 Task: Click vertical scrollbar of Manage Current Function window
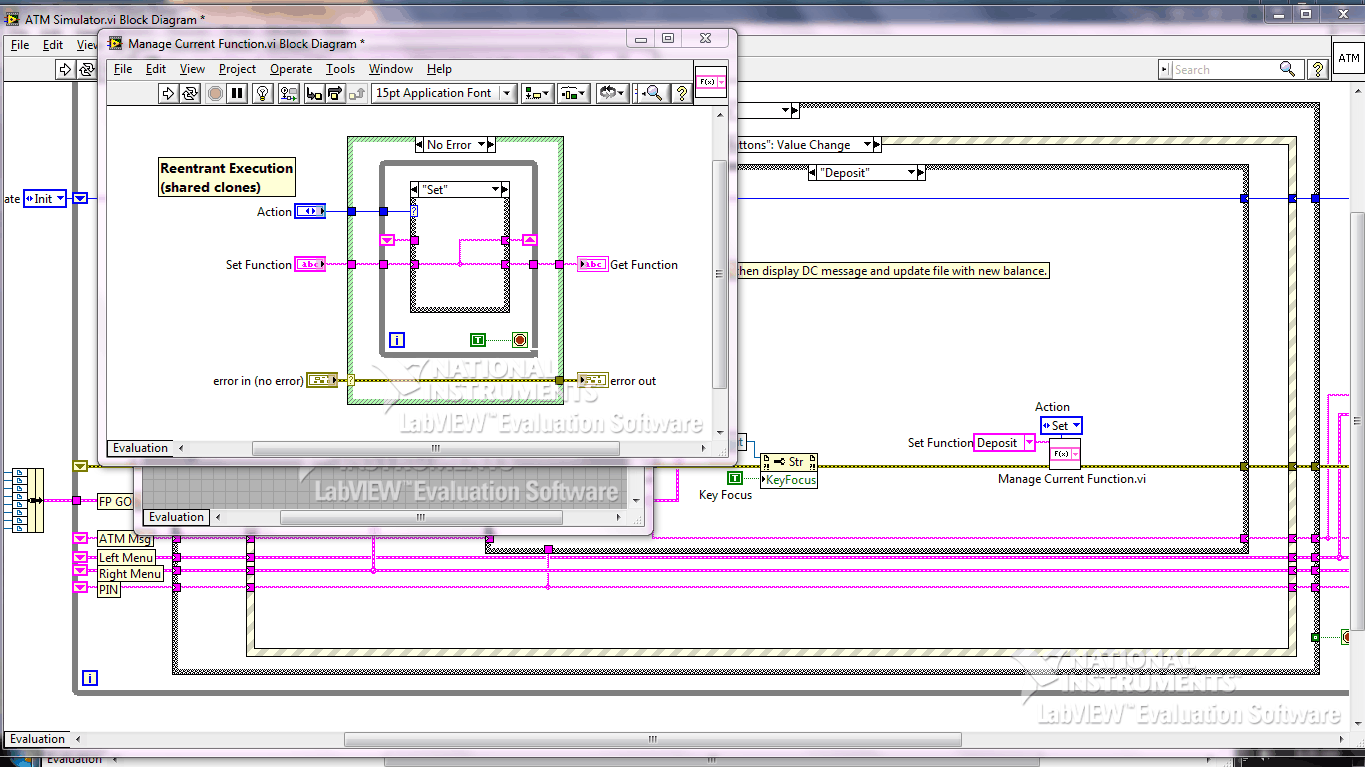pyautogui.click(x=719, y=274)
